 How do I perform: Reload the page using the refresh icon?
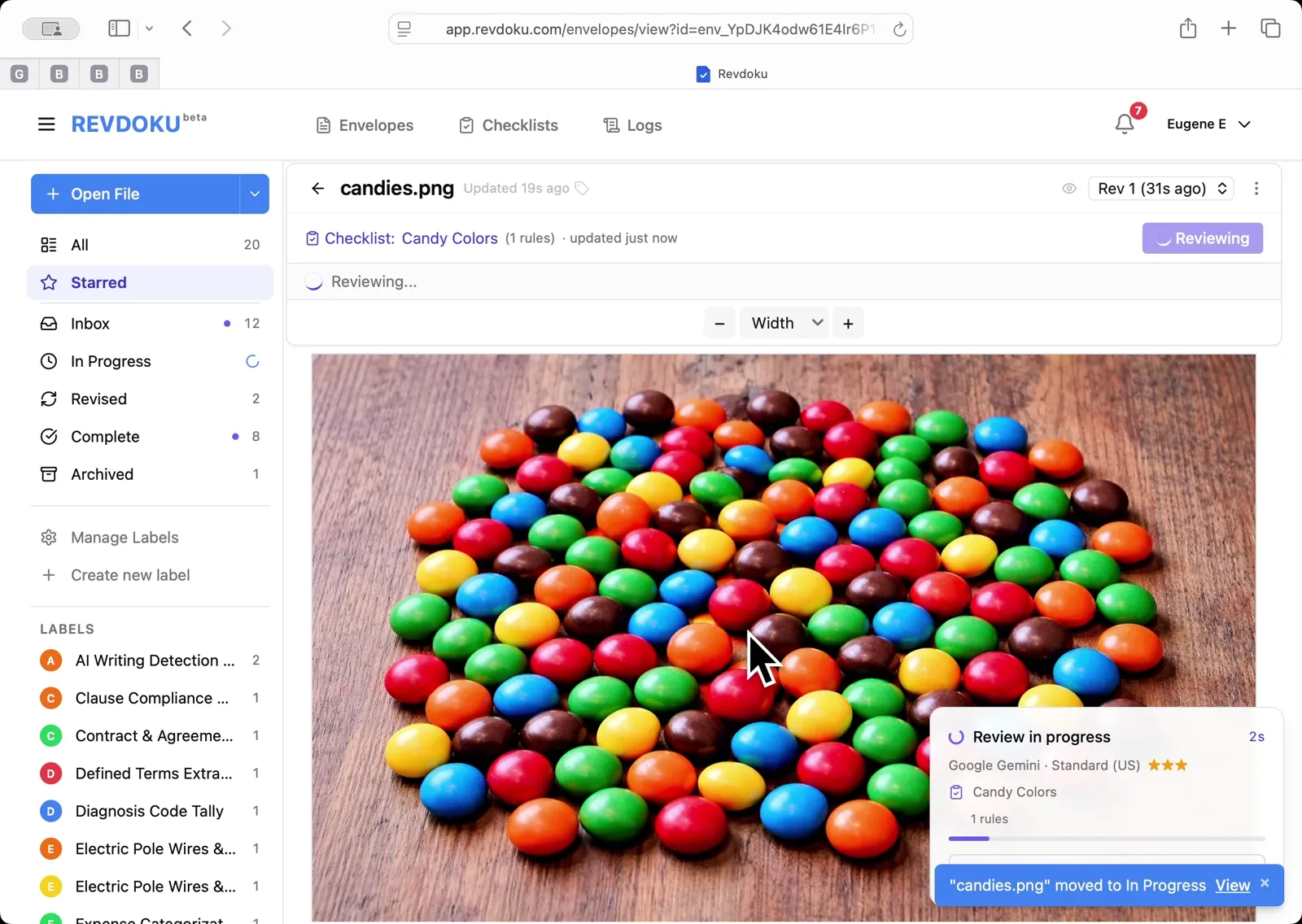[899, 29]
